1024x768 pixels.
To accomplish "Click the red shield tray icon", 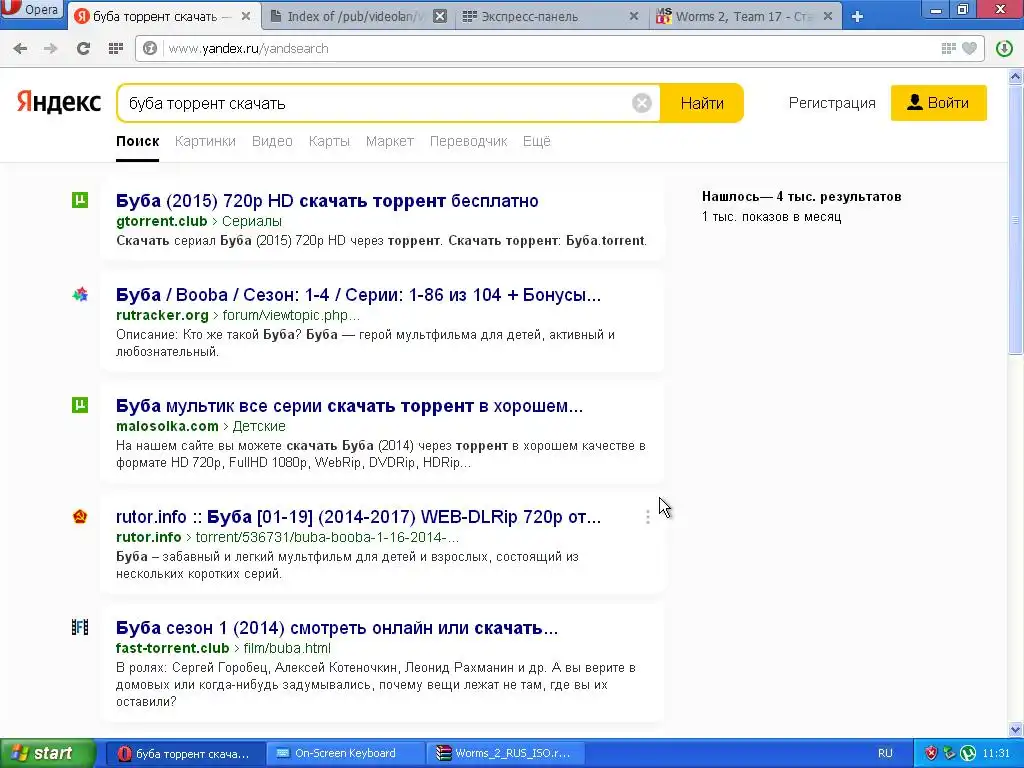I will pyautogui.click(x=931, y=753).
